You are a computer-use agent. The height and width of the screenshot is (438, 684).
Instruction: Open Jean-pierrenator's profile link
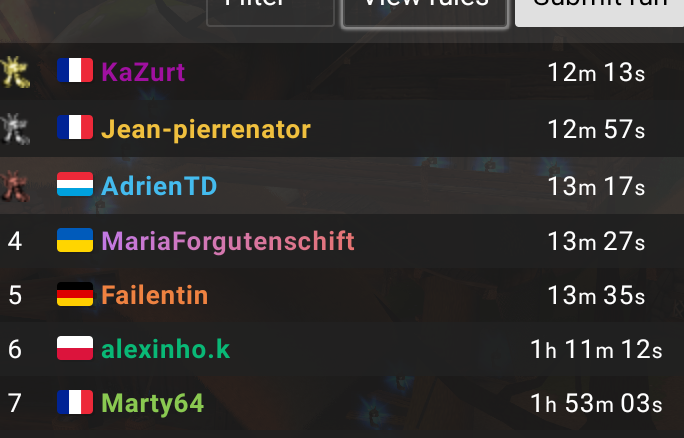pyautogui.click(x=206, y=130)
